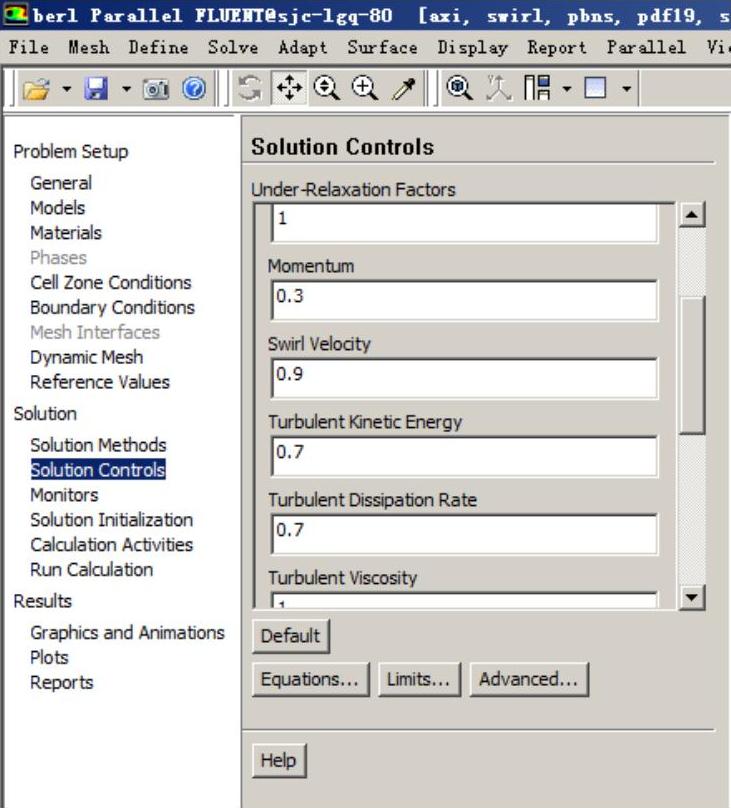
Task: Click the camera screenshot icon
Action: point(156,89)
